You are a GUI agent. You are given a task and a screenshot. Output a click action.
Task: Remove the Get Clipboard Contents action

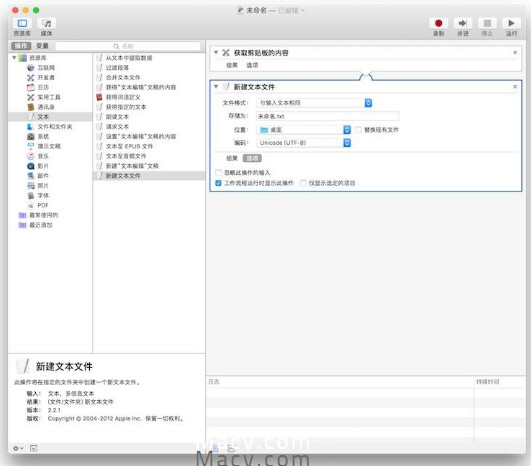click(x=515, y=52)
